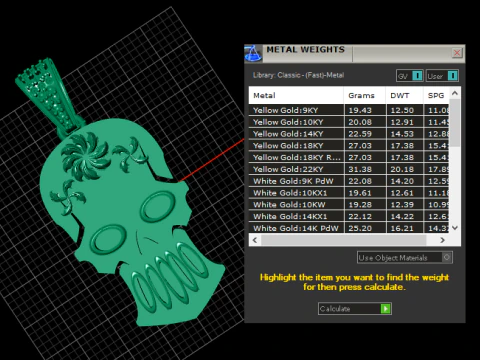Screen dimensions: 480x360
Task: Click the green arrow on Calculate
Action: (x=385, y=309)
